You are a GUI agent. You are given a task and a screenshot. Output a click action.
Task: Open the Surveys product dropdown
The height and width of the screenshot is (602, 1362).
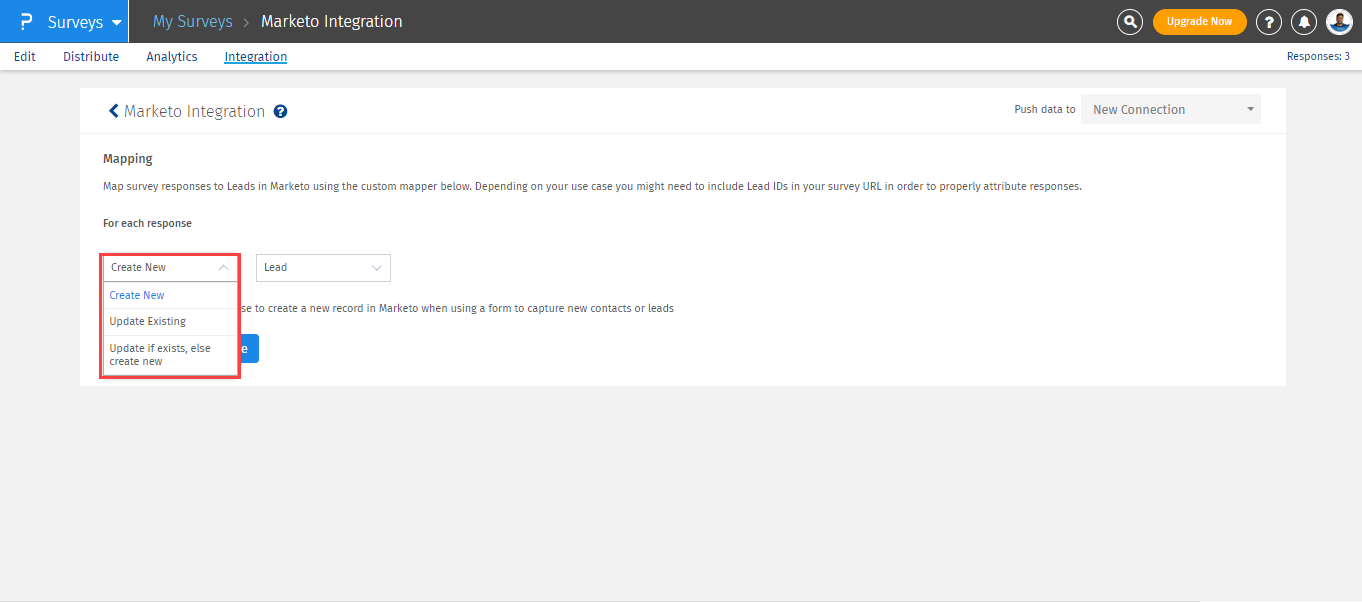pyautogui.click(x=85, y=22)
